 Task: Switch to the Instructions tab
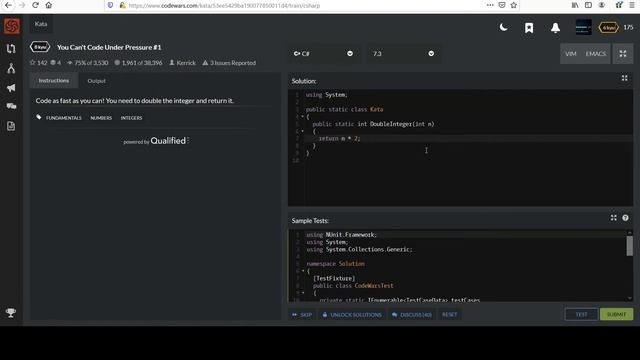click(x=54, y=80)
